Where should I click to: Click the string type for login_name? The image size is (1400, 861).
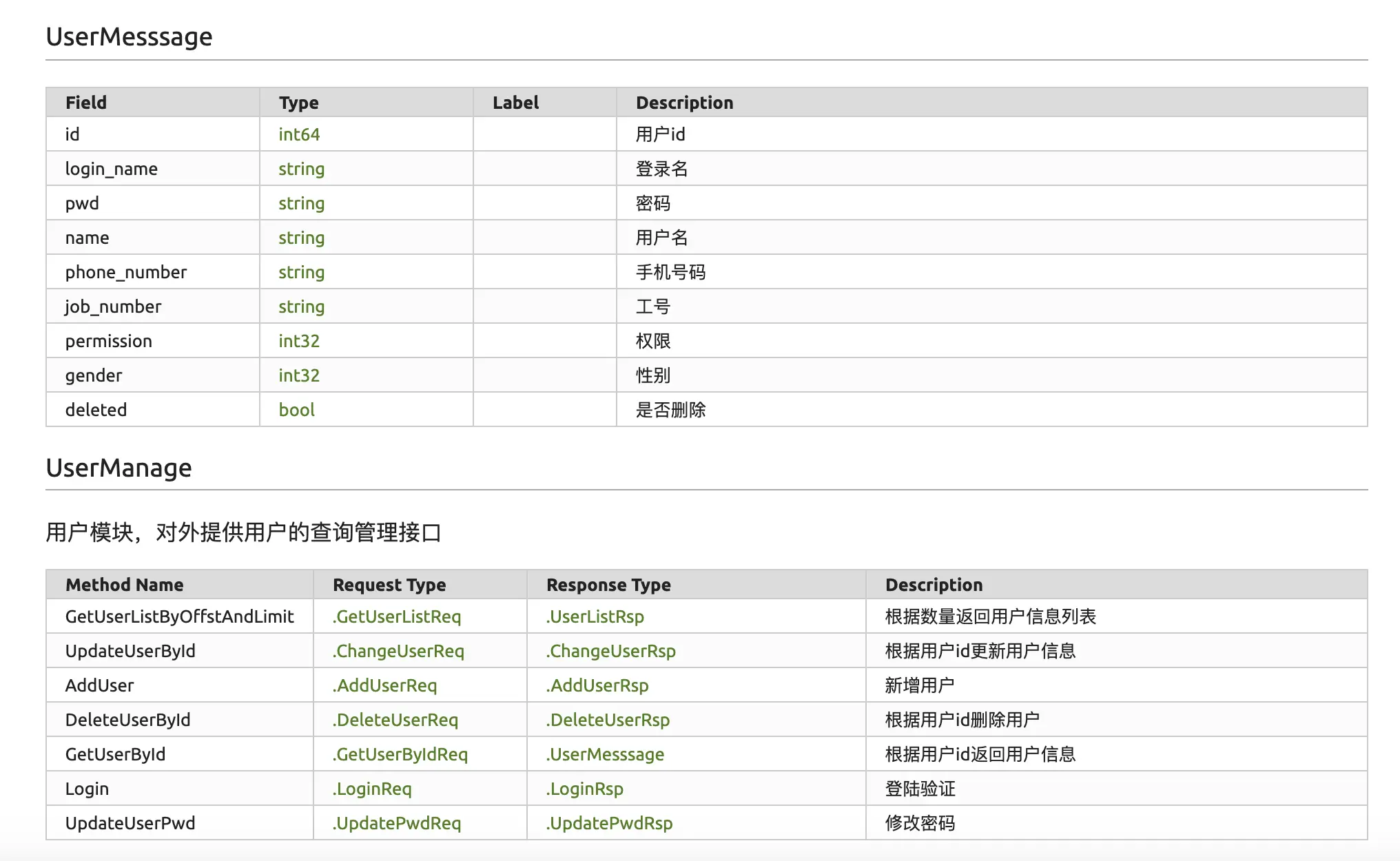[301, 169]
